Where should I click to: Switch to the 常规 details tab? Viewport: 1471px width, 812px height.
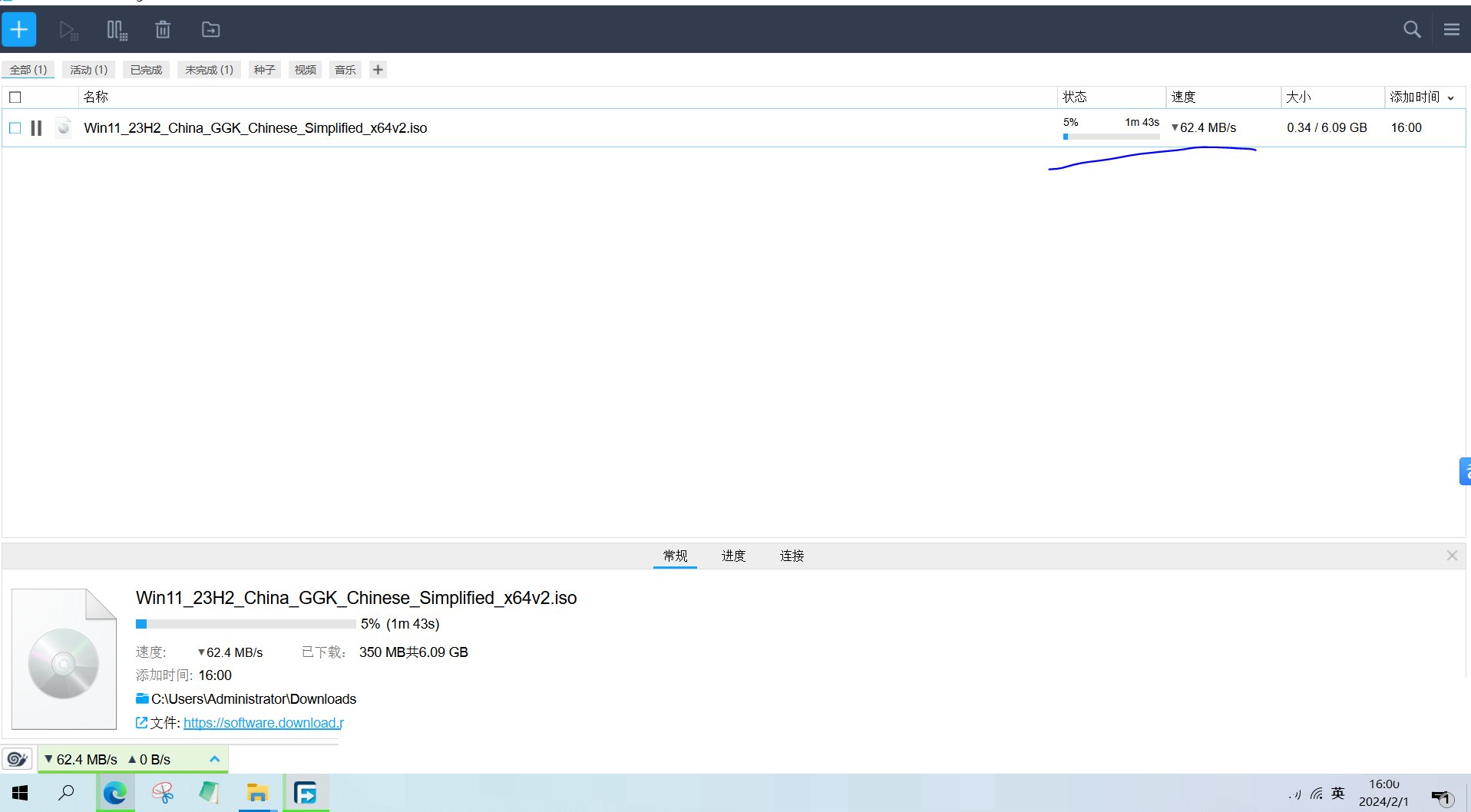[x=676, y=556]
